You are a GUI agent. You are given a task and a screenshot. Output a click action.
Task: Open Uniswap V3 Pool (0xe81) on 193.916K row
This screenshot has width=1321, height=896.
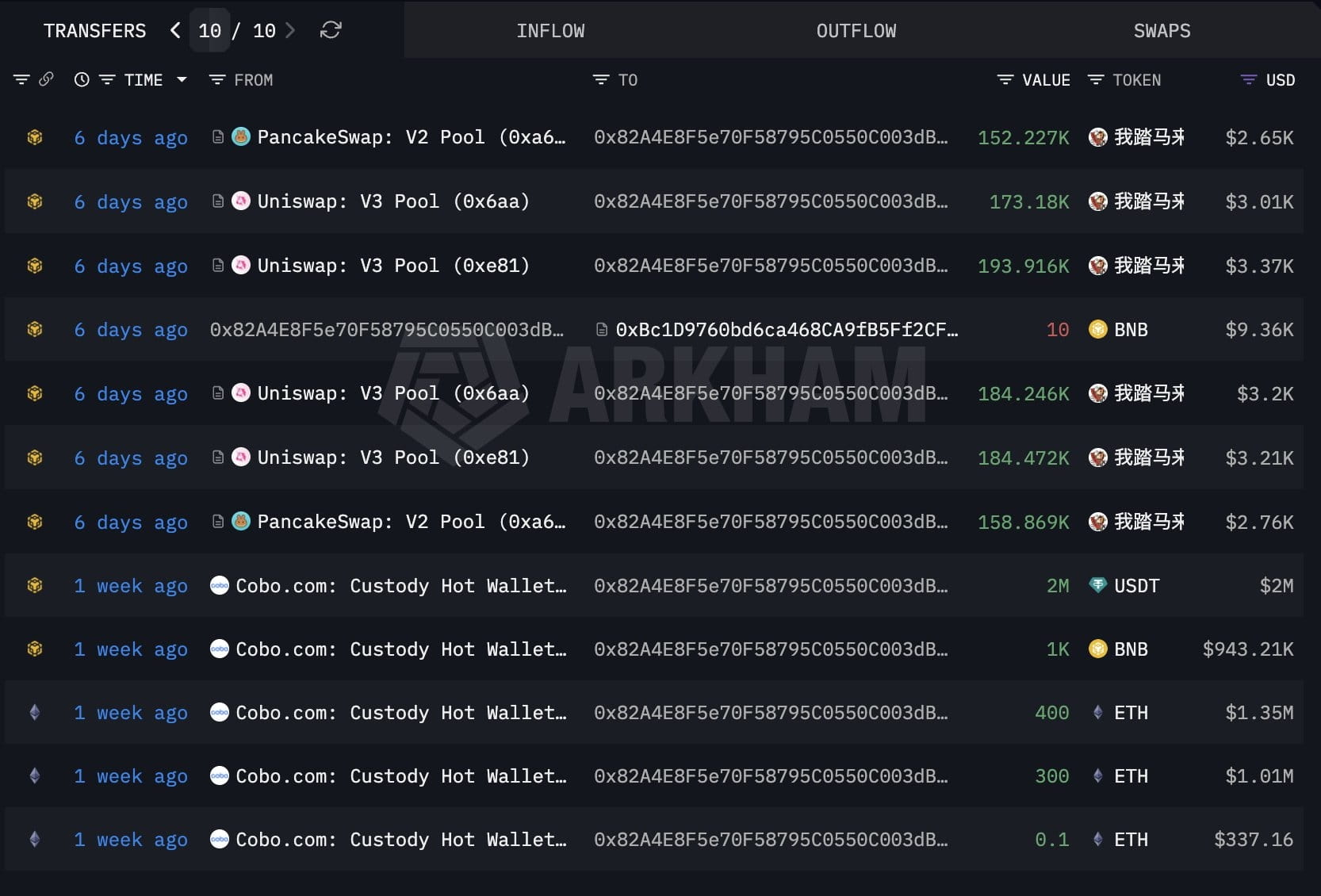click(x=393, y=266)
